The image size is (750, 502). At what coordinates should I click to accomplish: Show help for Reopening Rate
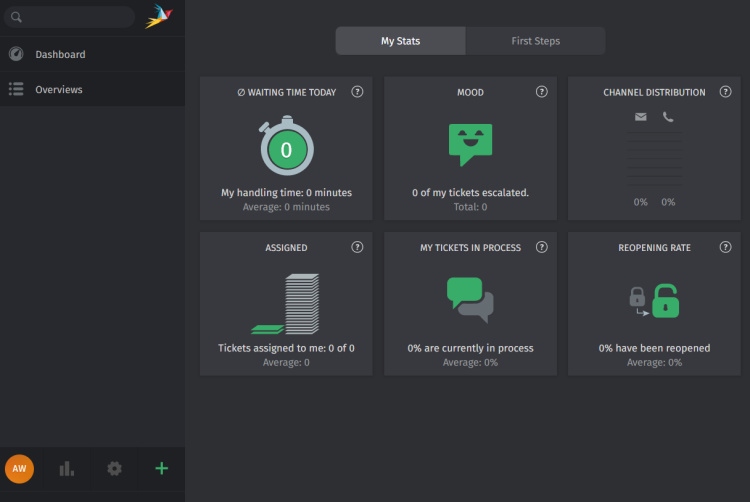(x=725, y=247)
